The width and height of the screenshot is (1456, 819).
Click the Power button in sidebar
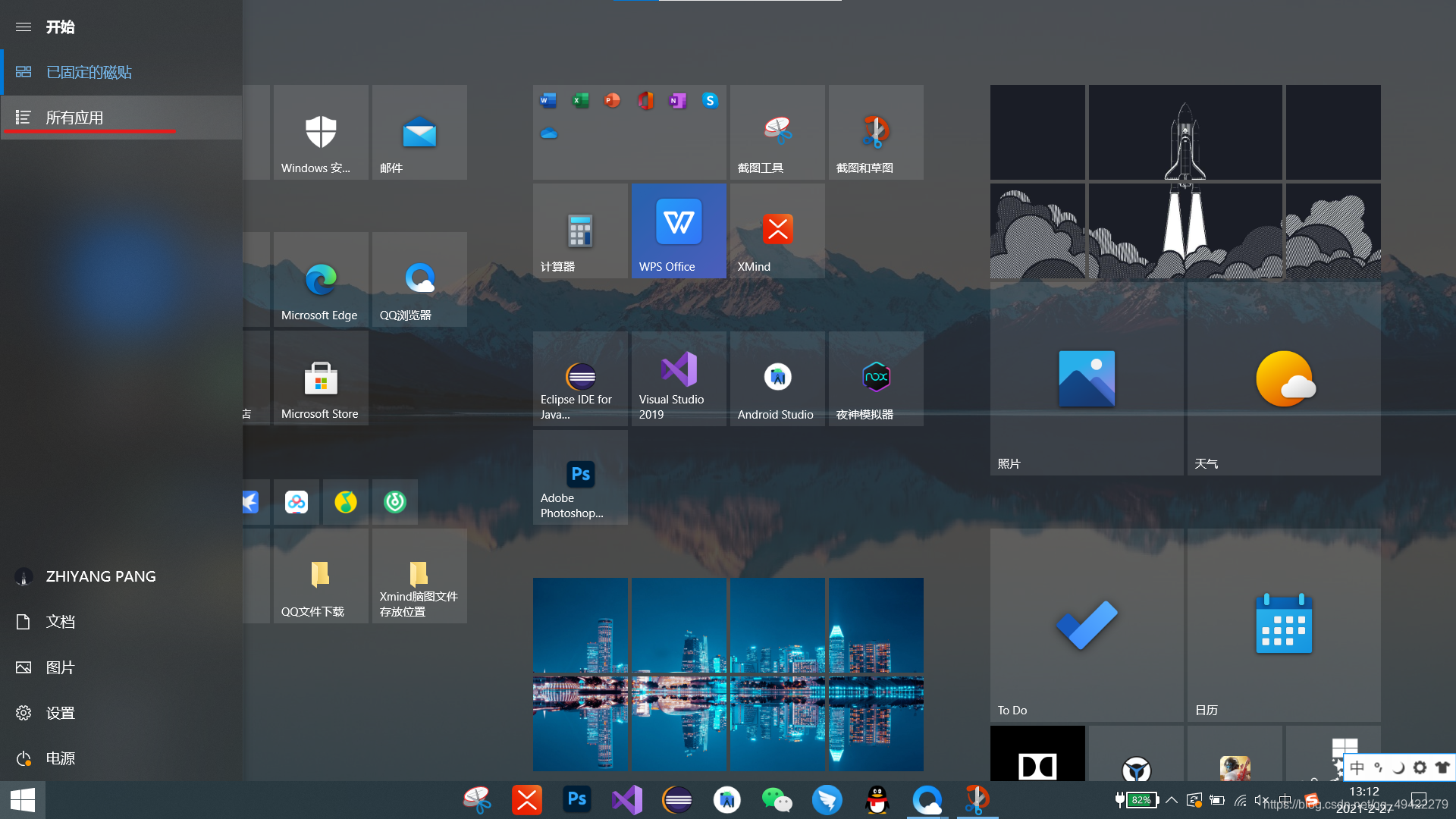coord(60,758)
